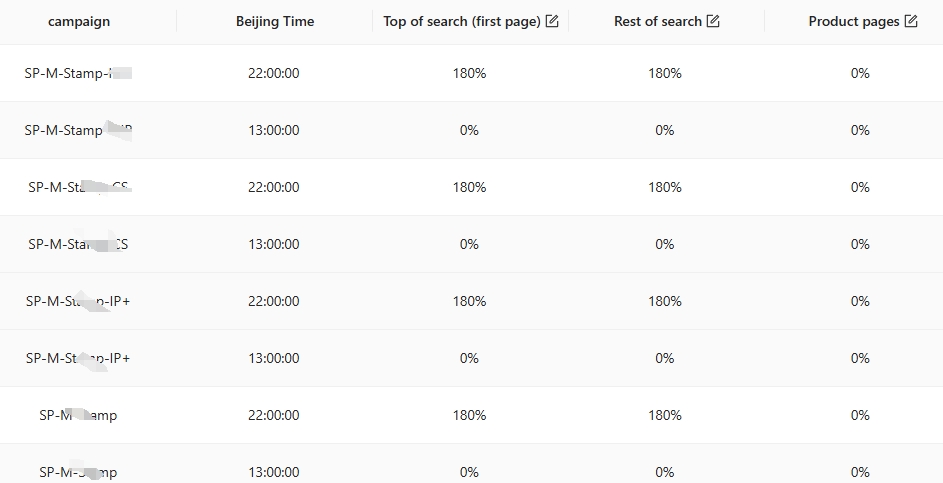Open the first SP-M-Stamp-IP+ campaign at 22:00:00
Viewport: 943px width, 483px height.
tap(78, 301)
